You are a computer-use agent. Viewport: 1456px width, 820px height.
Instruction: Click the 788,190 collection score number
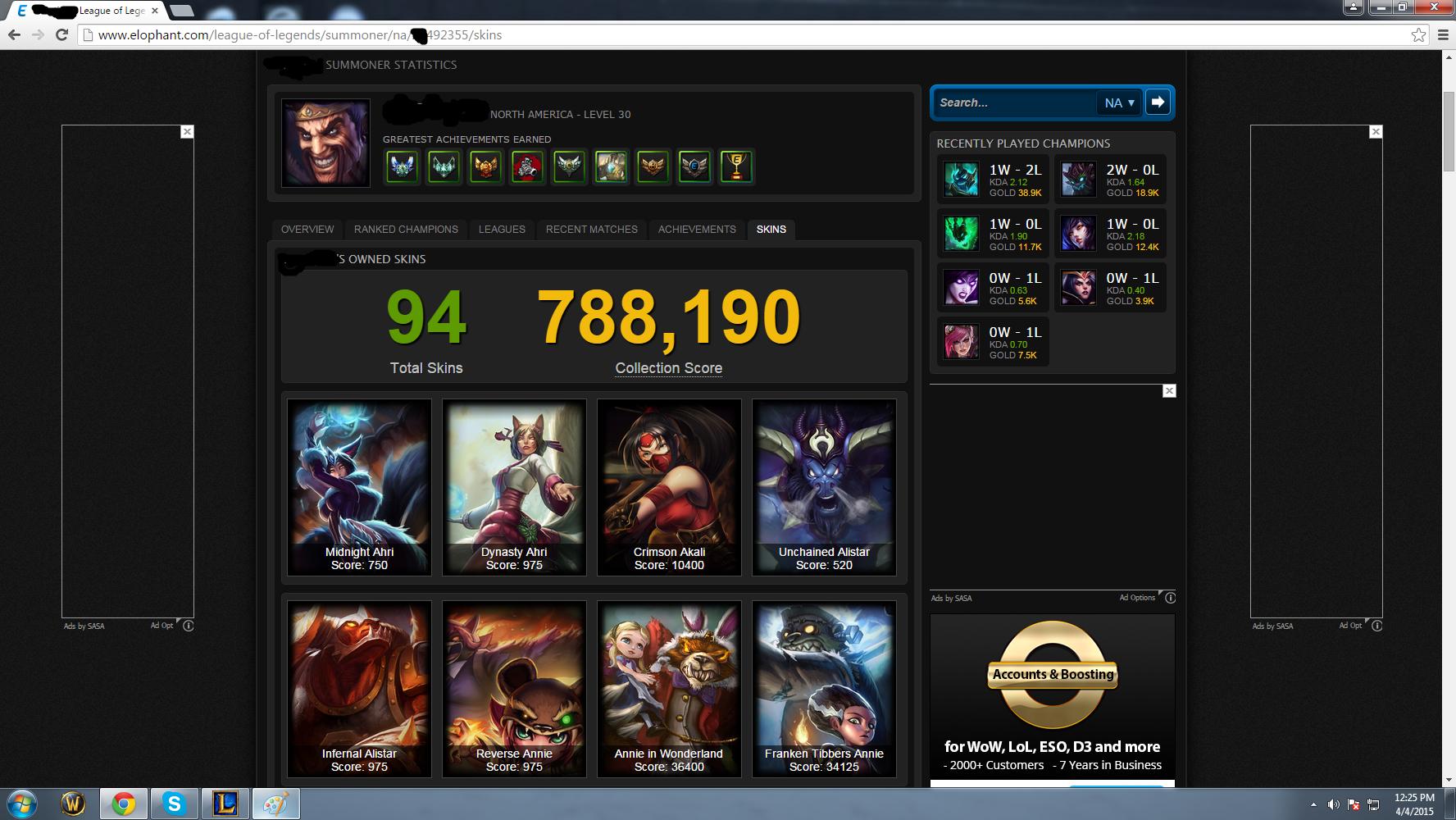[669, 317]
